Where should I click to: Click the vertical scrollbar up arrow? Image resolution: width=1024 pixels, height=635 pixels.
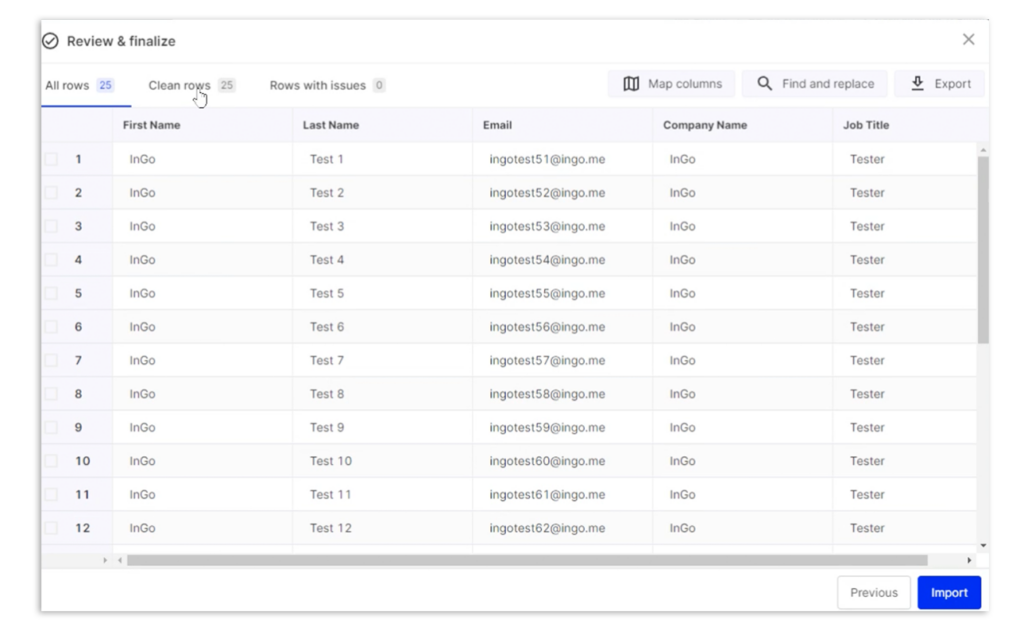983,150
